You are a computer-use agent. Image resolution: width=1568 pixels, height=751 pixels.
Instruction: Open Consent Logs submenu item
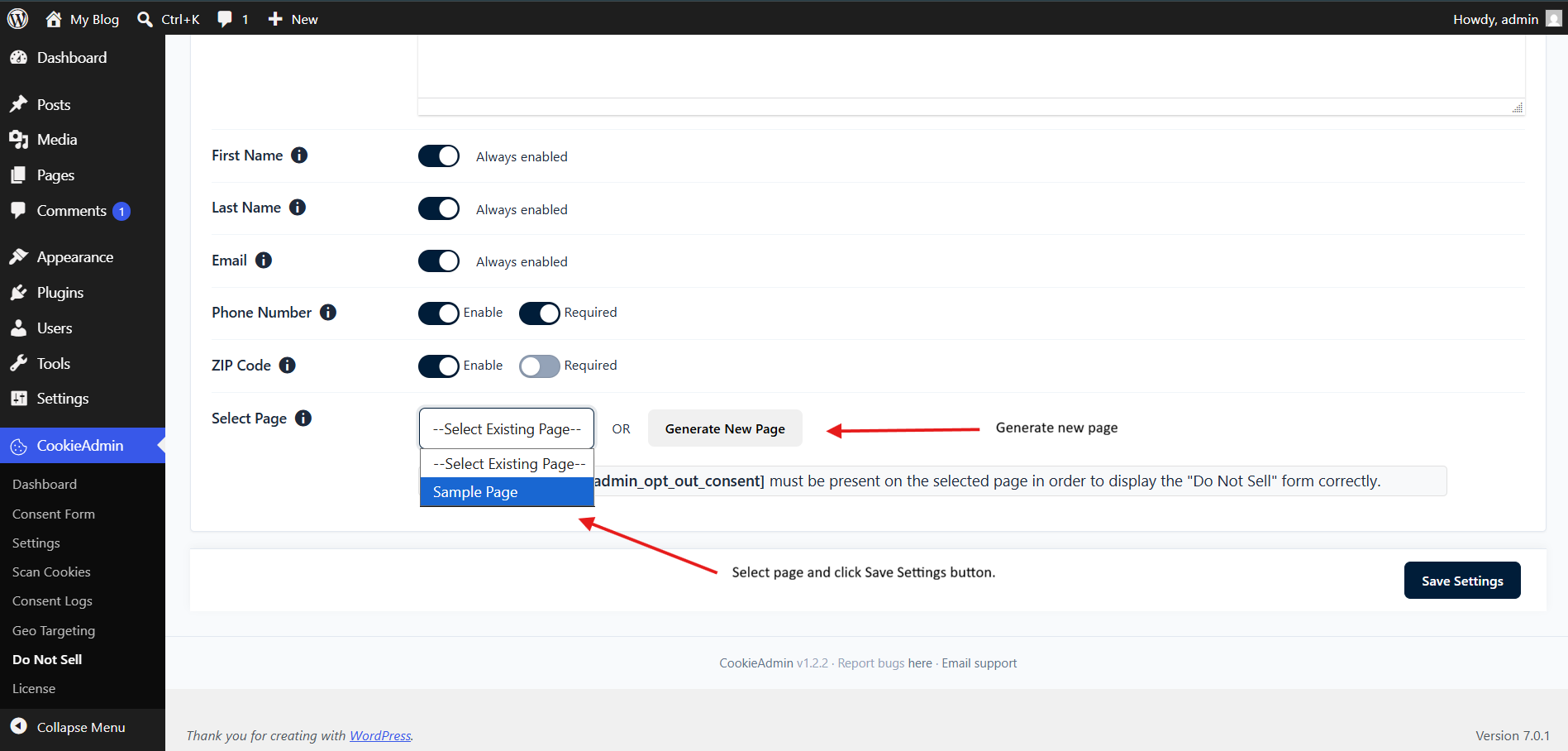52,601
